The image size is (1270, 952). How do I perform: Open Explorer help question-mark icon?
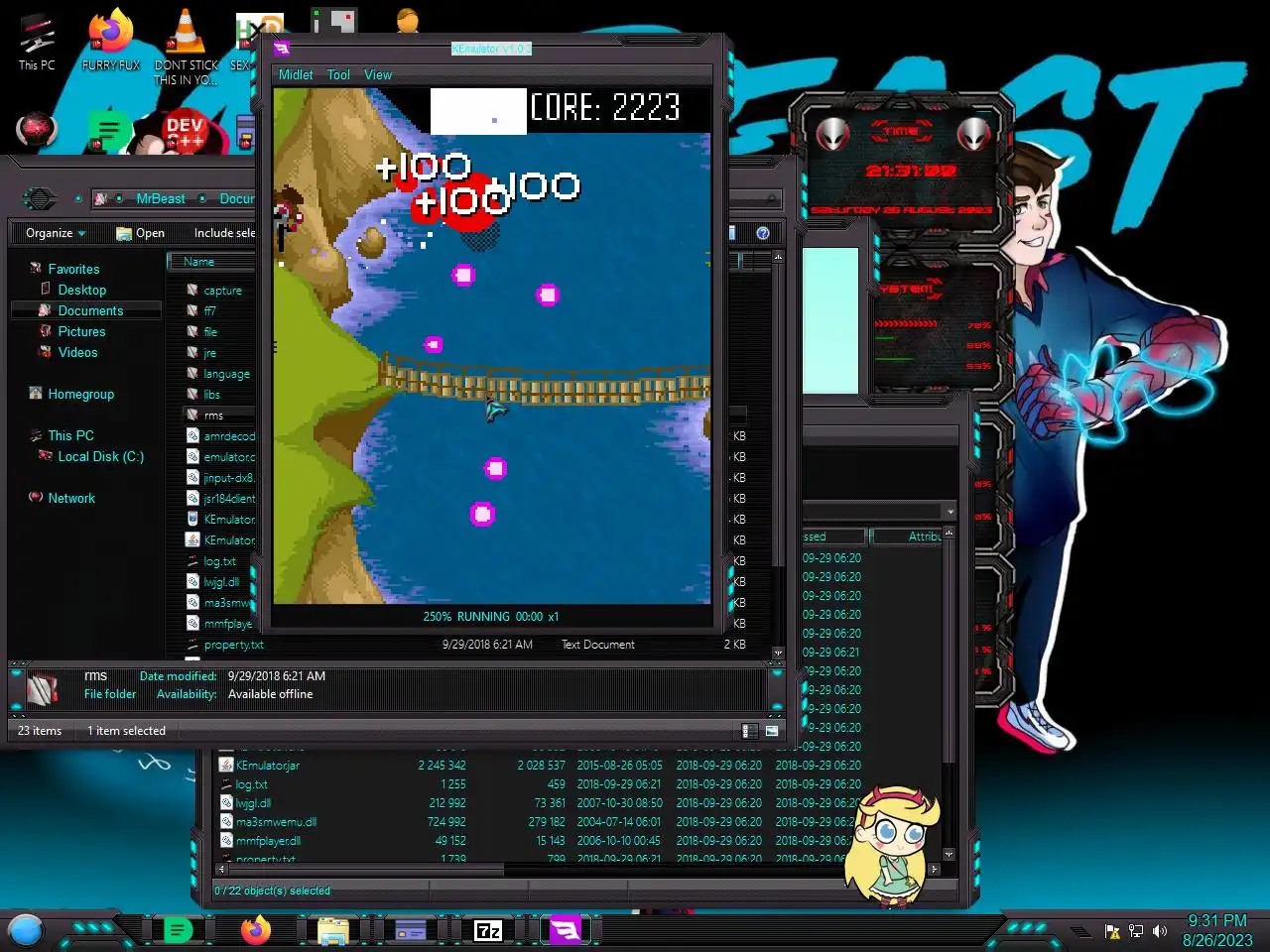pyautogui.click(x=763, y=233)
